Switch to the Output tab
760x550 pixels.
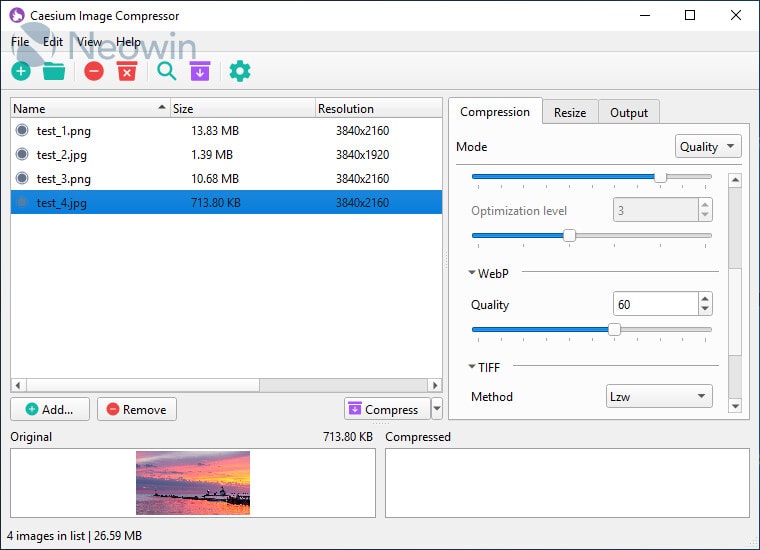click(629, 112)
